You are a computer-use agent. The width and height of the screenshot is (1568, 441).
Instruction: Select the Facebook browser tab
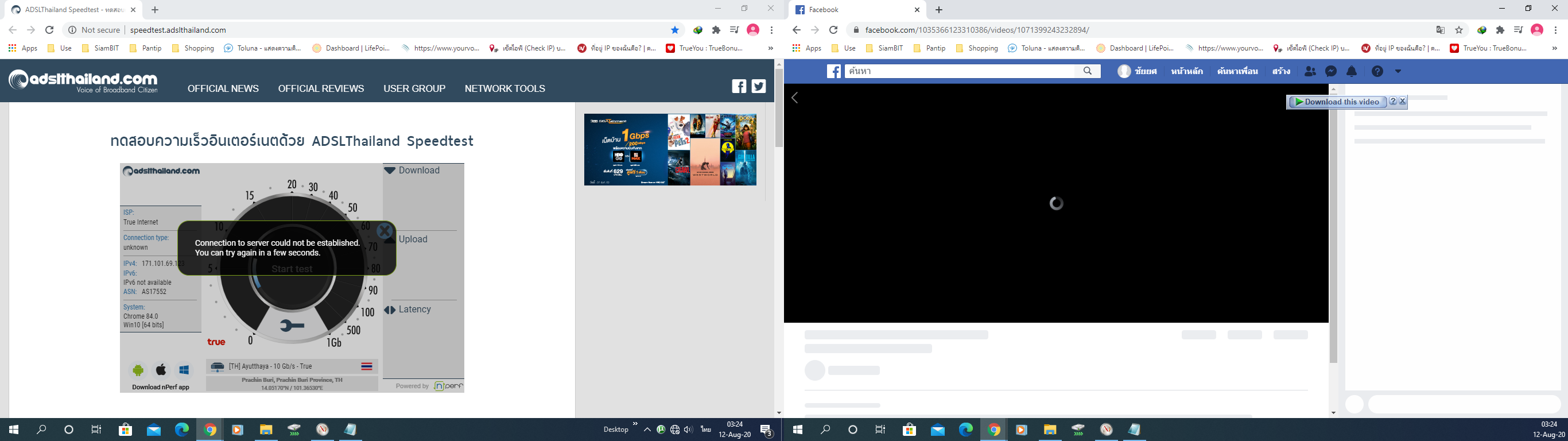click(857, 10)
